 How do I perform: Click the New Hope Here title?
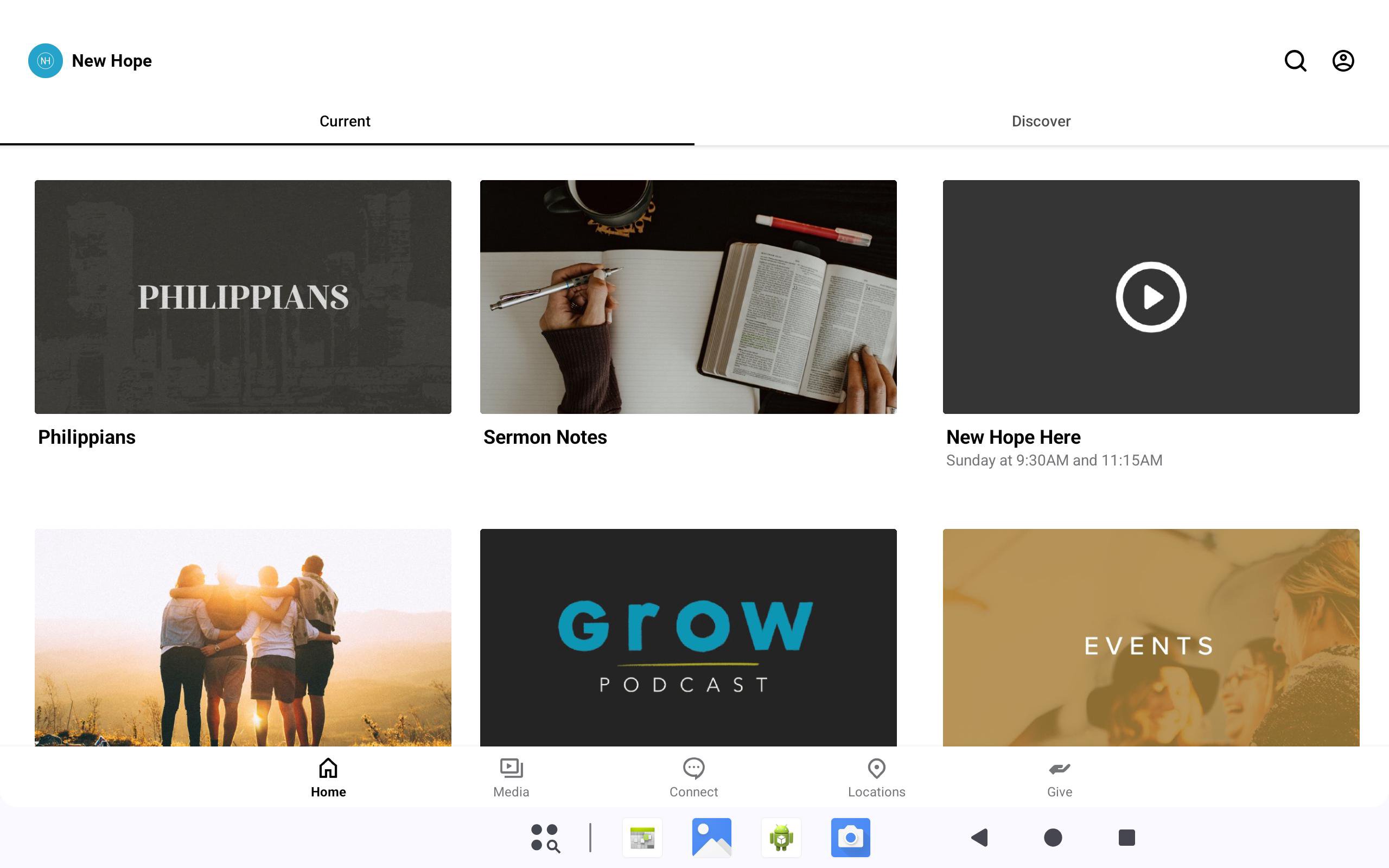click(1012, 437)
